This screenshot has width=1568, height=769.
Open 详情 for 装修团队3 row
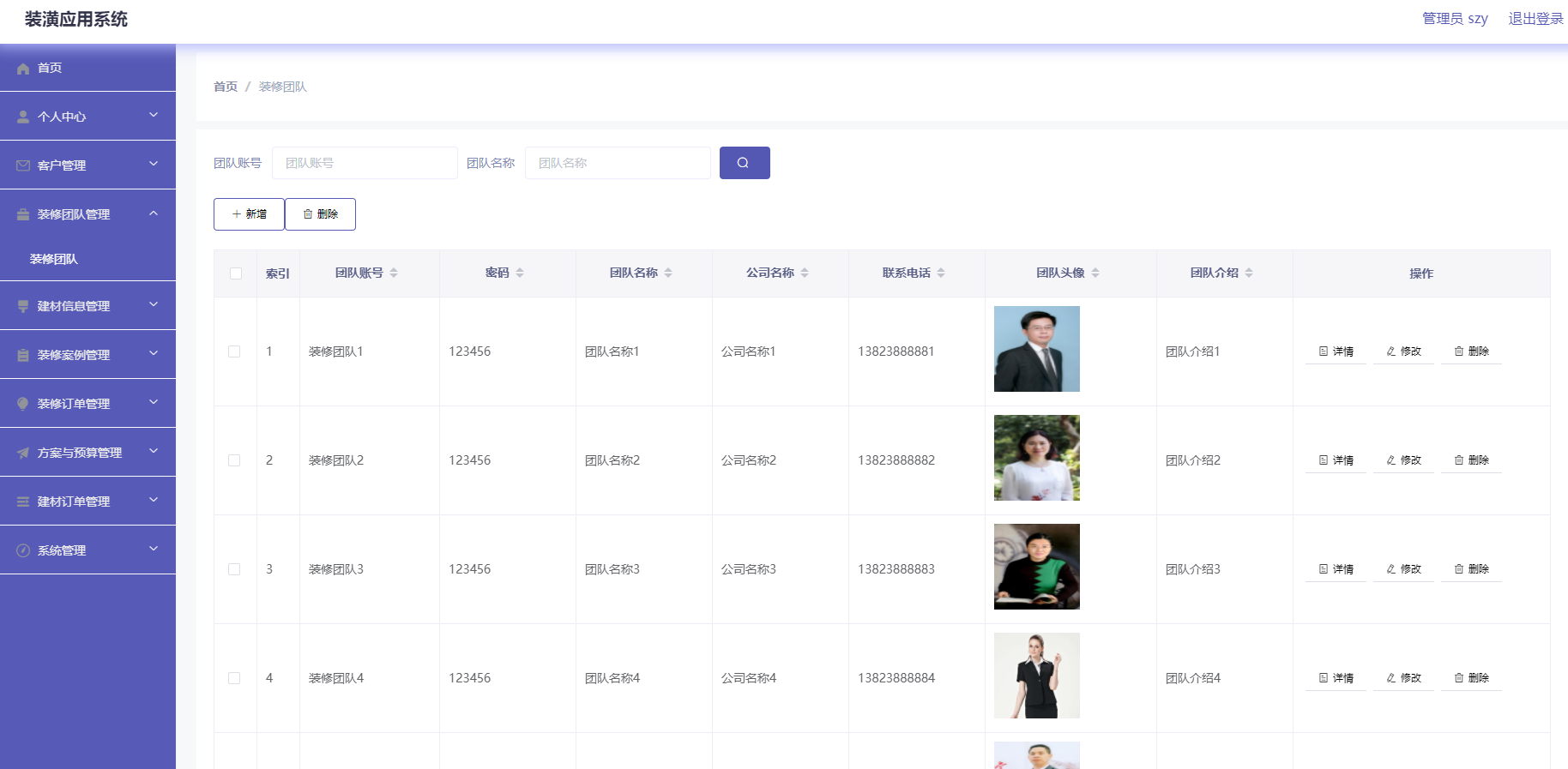tap(1336, 569)
